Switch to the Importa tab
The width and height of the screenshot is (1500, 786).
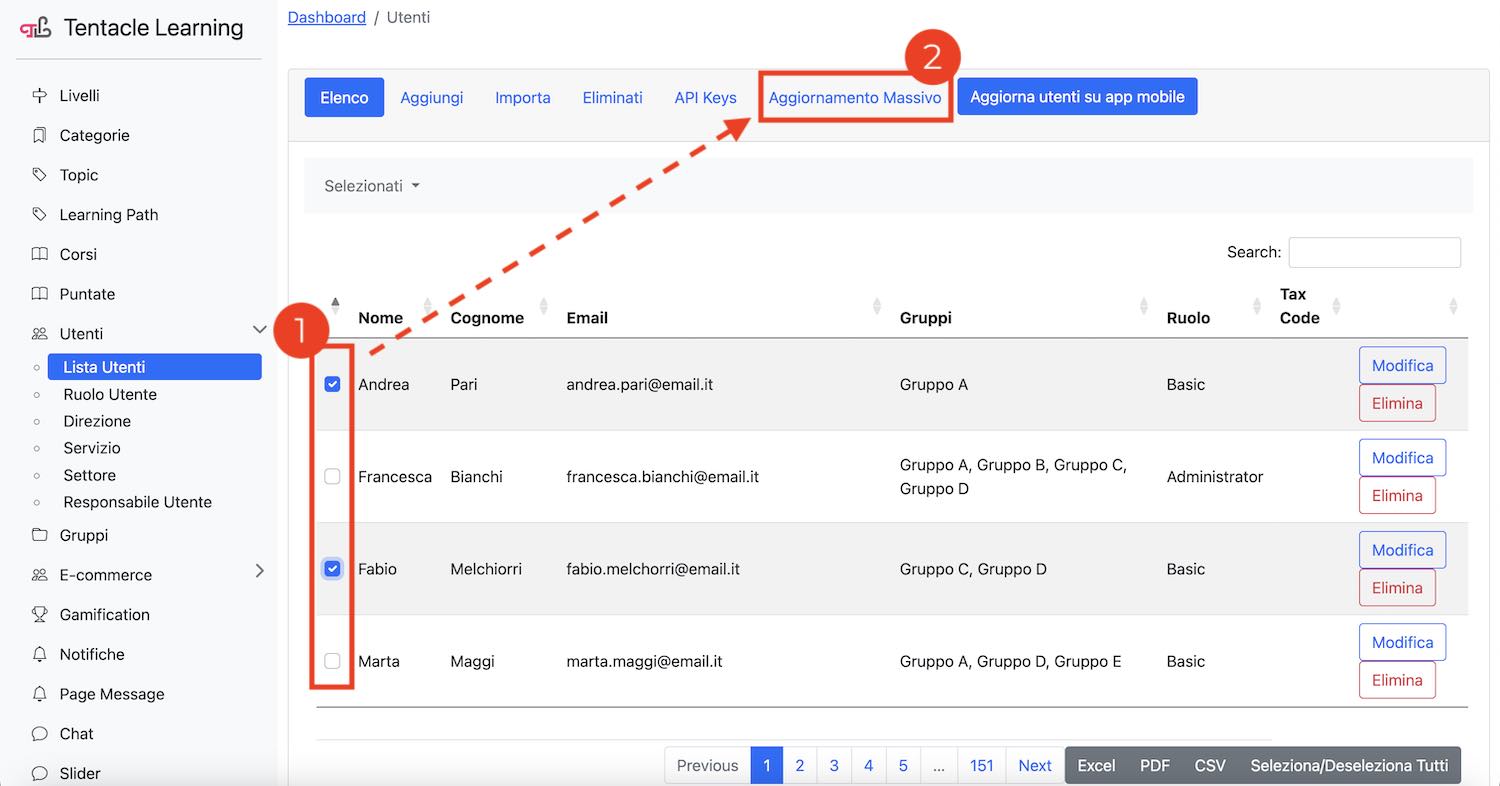[522, 97]
